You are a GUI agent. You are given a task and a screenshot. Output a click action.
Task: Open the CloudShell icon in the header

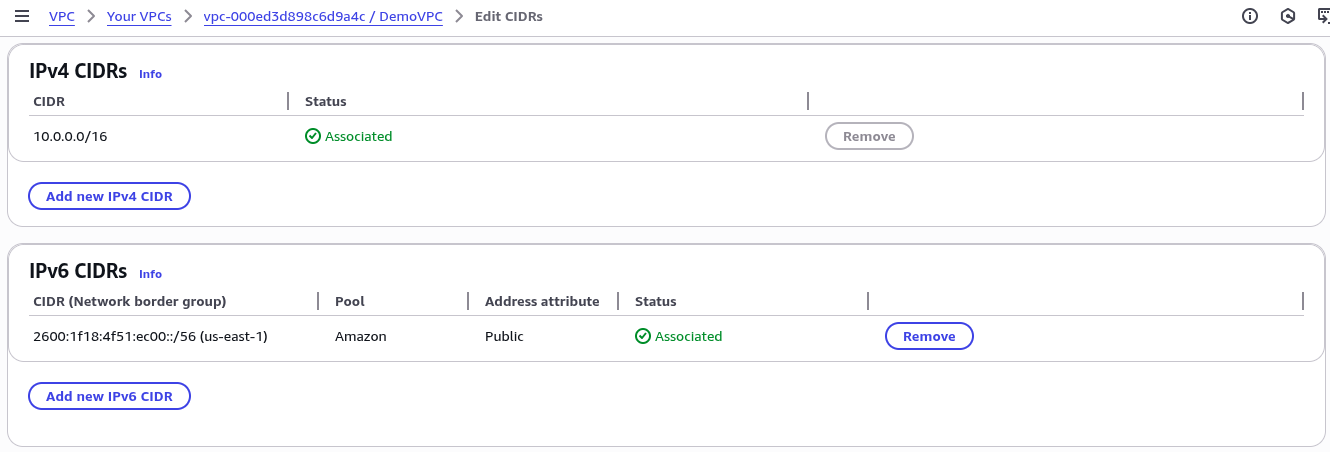click(x=1323, y=16)
